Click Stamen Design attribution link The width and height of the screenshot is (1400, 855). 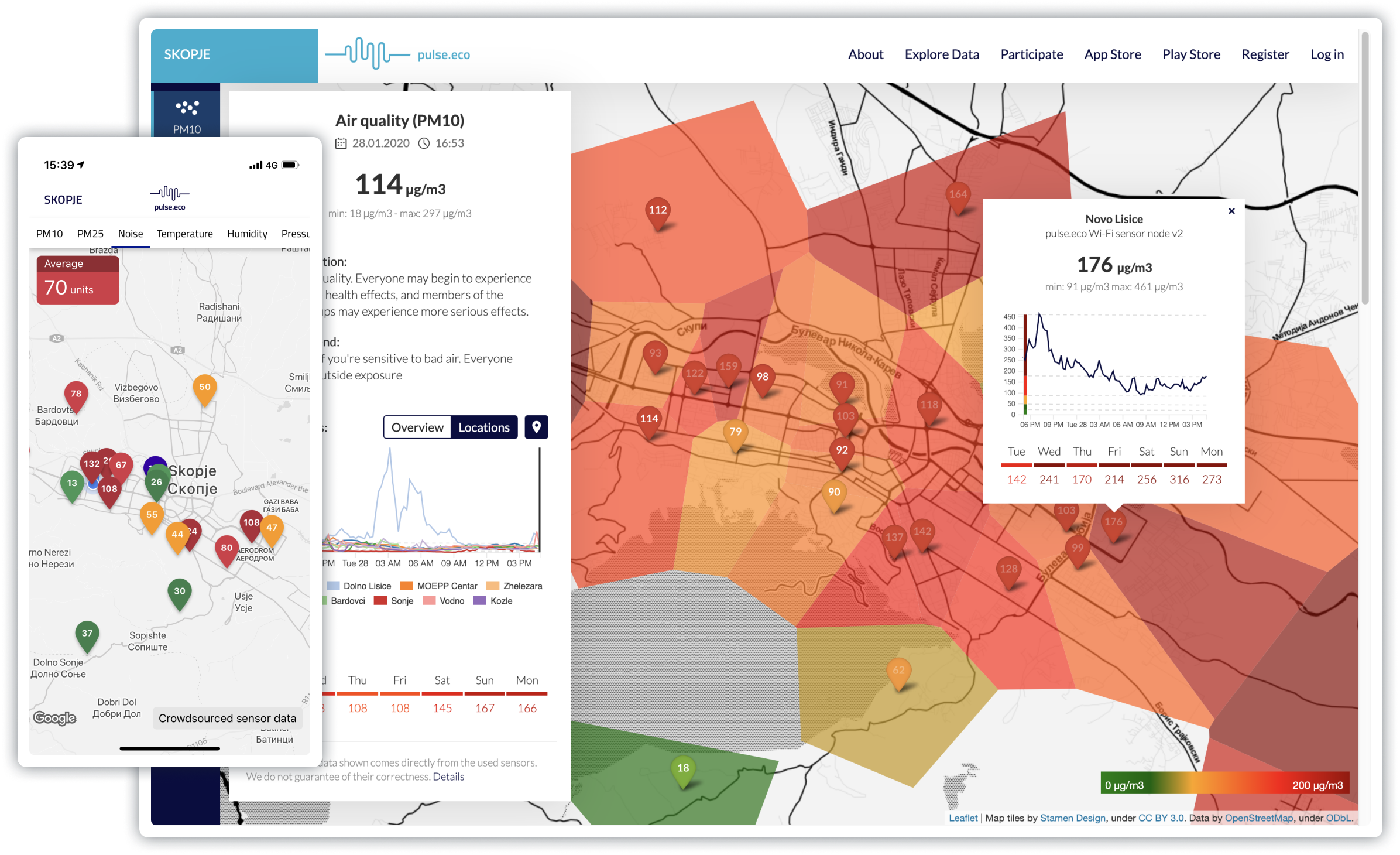(1072, 818)
